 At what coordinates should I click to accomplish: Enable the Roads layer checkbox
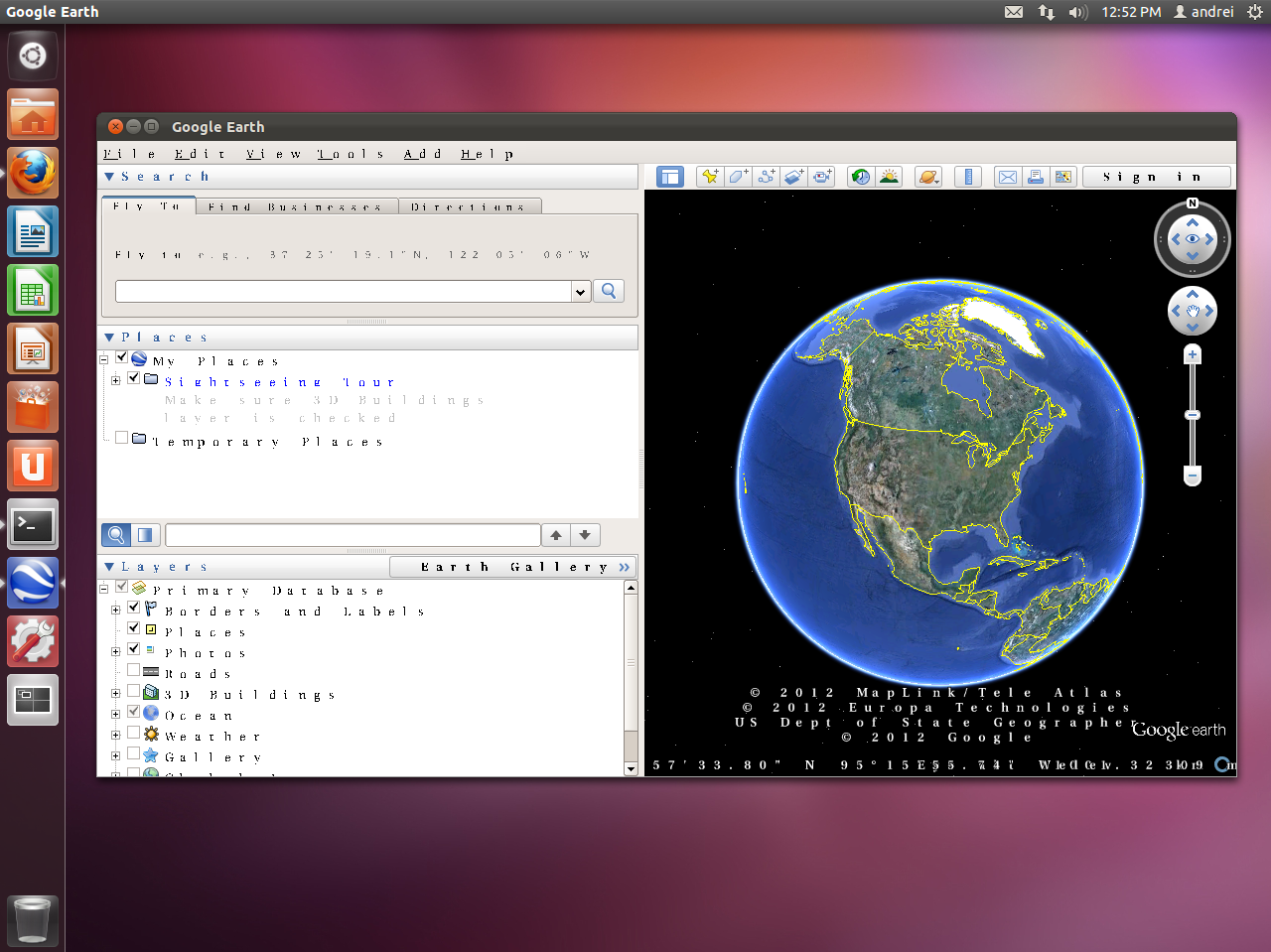134,670
